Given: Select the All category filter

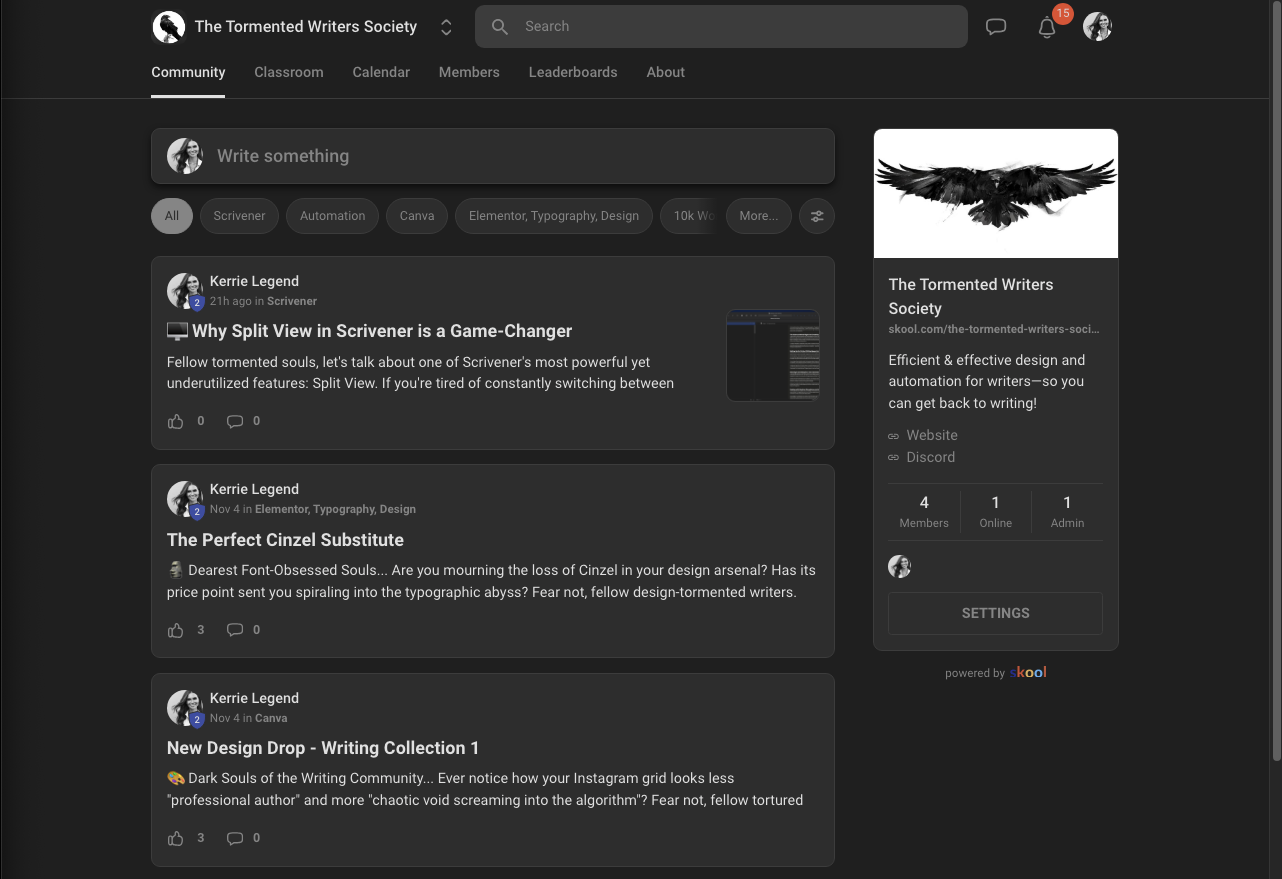Looking at the screenshot, I should pos(172,216).
